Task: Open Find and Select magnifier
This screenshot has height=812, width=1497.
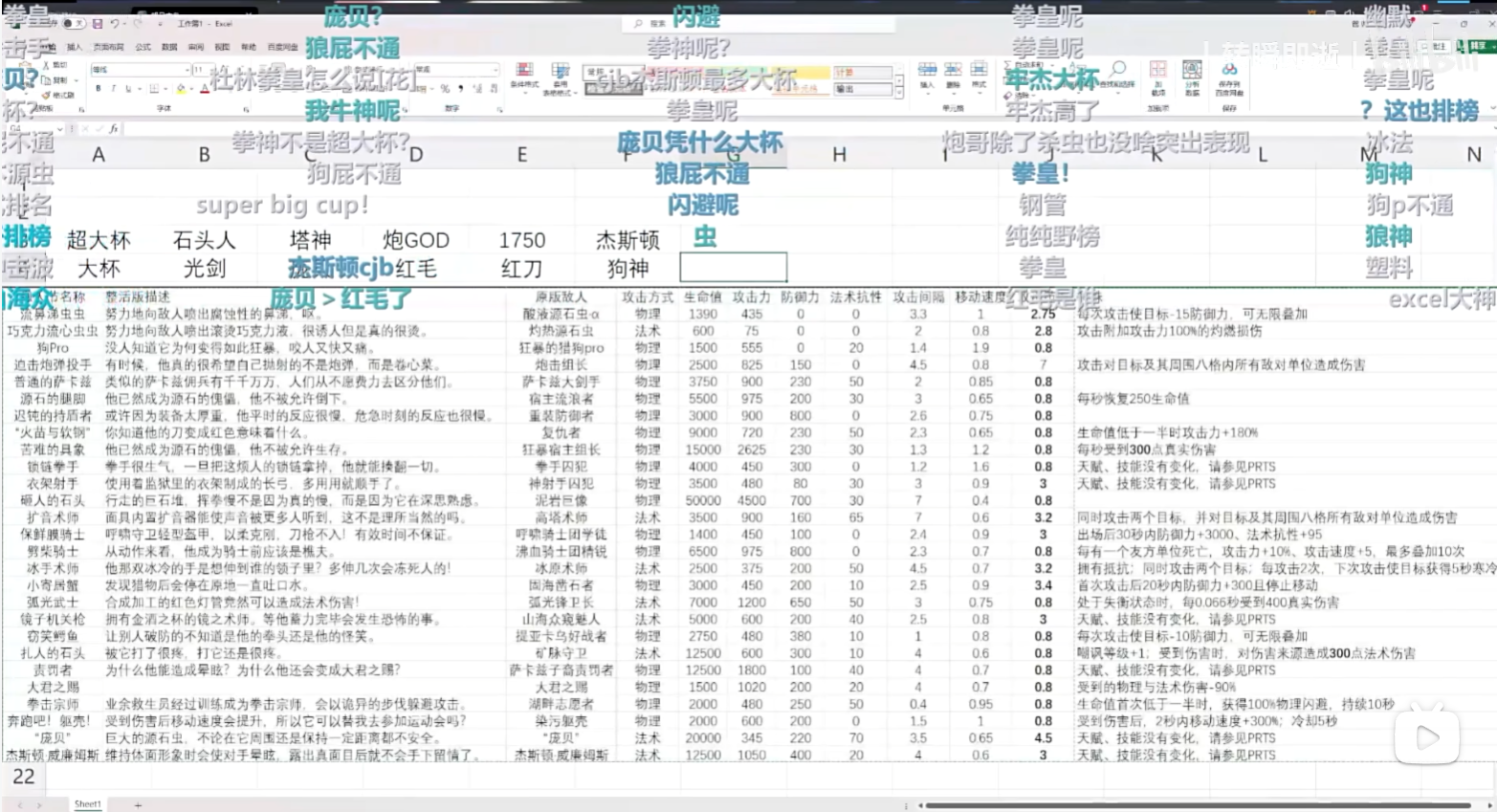Action: pyautogui.click(x=1118, y=77)
